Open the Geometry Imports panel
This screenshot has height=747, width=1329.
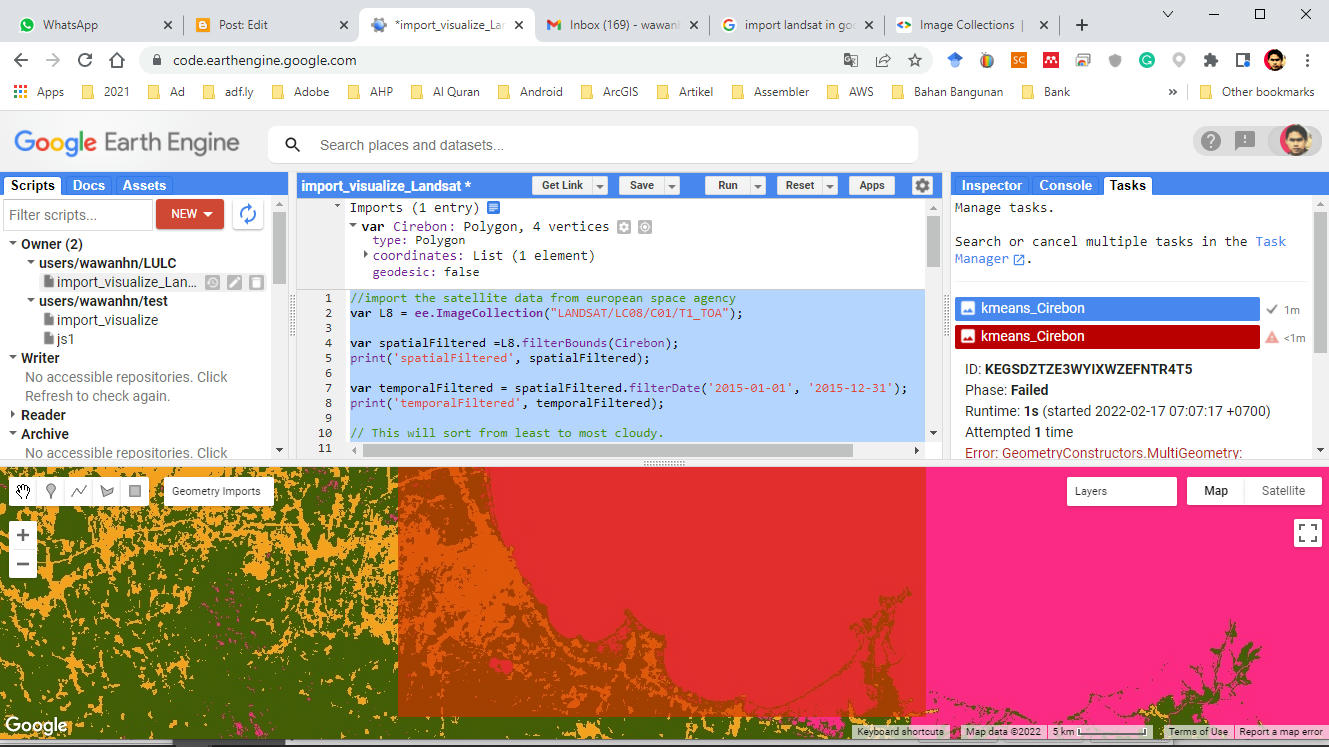click(216, 491)
